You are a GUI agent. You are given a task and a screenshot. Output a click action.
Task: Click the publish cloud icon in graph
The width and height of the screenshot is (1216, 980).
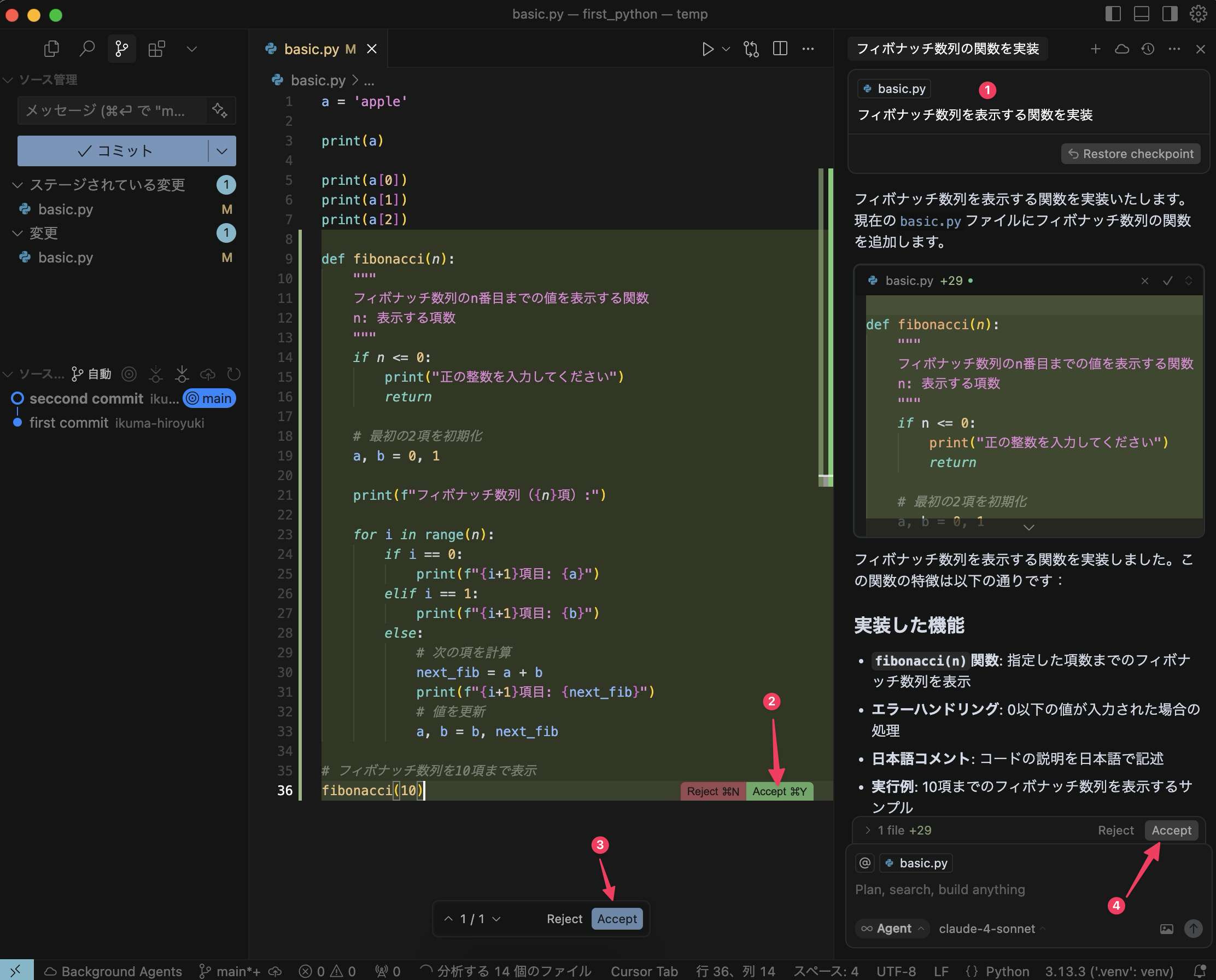[208, 374]
